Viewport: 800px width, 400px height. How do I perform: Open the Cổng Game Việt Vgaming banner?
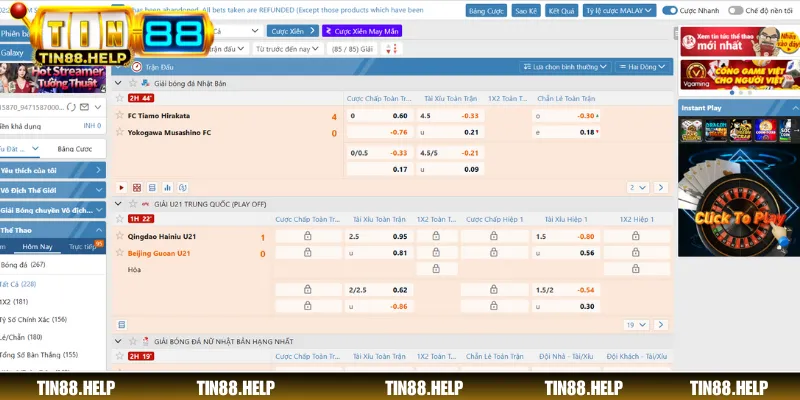740,74
